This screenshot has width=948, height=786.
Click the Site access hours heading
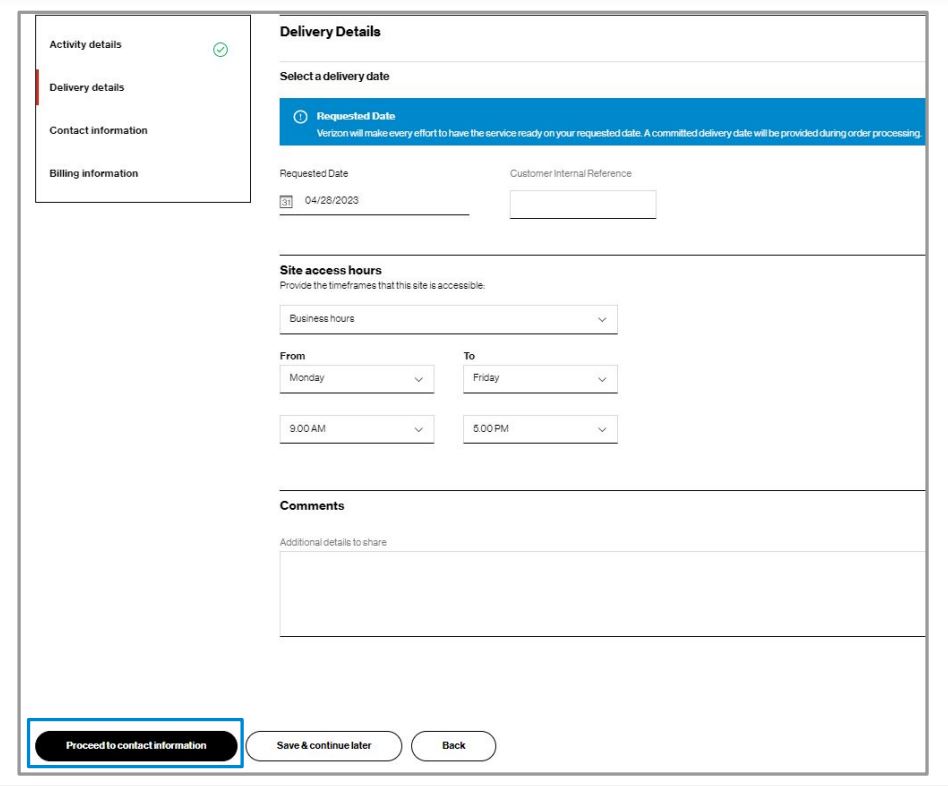click(x=331, y=270)
